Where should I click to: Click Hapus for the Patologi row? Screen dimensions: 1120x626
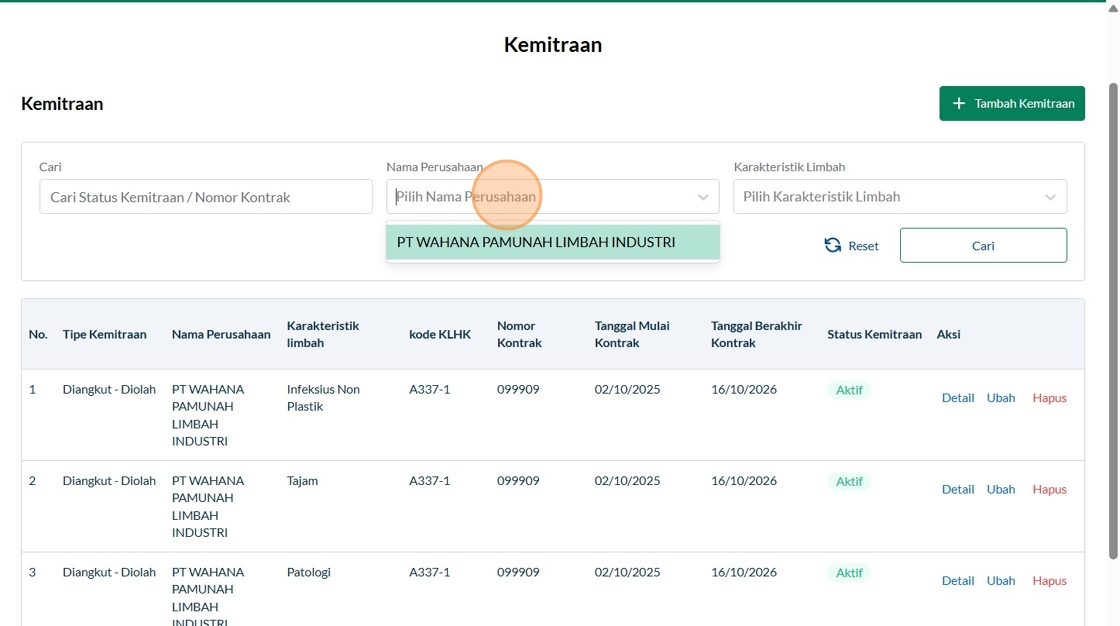pos(1049,581)
